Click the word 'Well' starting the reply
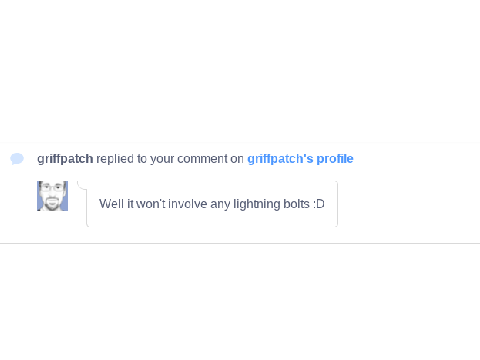 pos(111,204)
